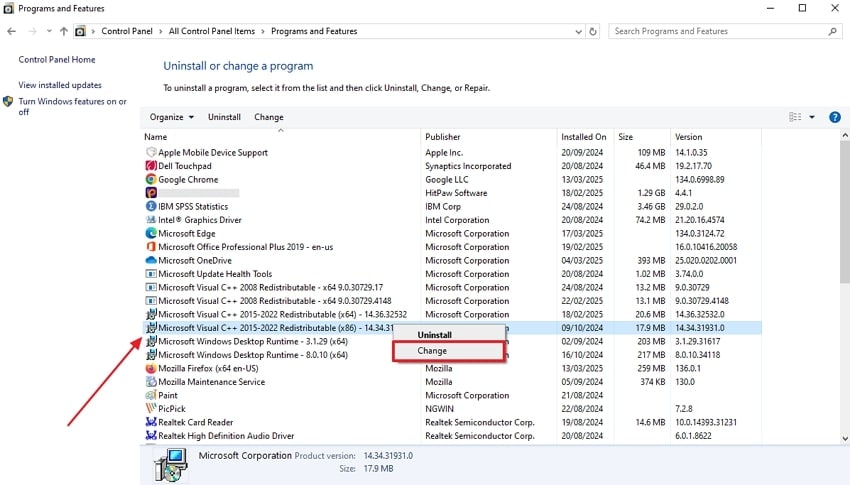Click the Change toolbar button
Screen dimensions: 850x485
[x=269, y=117]
